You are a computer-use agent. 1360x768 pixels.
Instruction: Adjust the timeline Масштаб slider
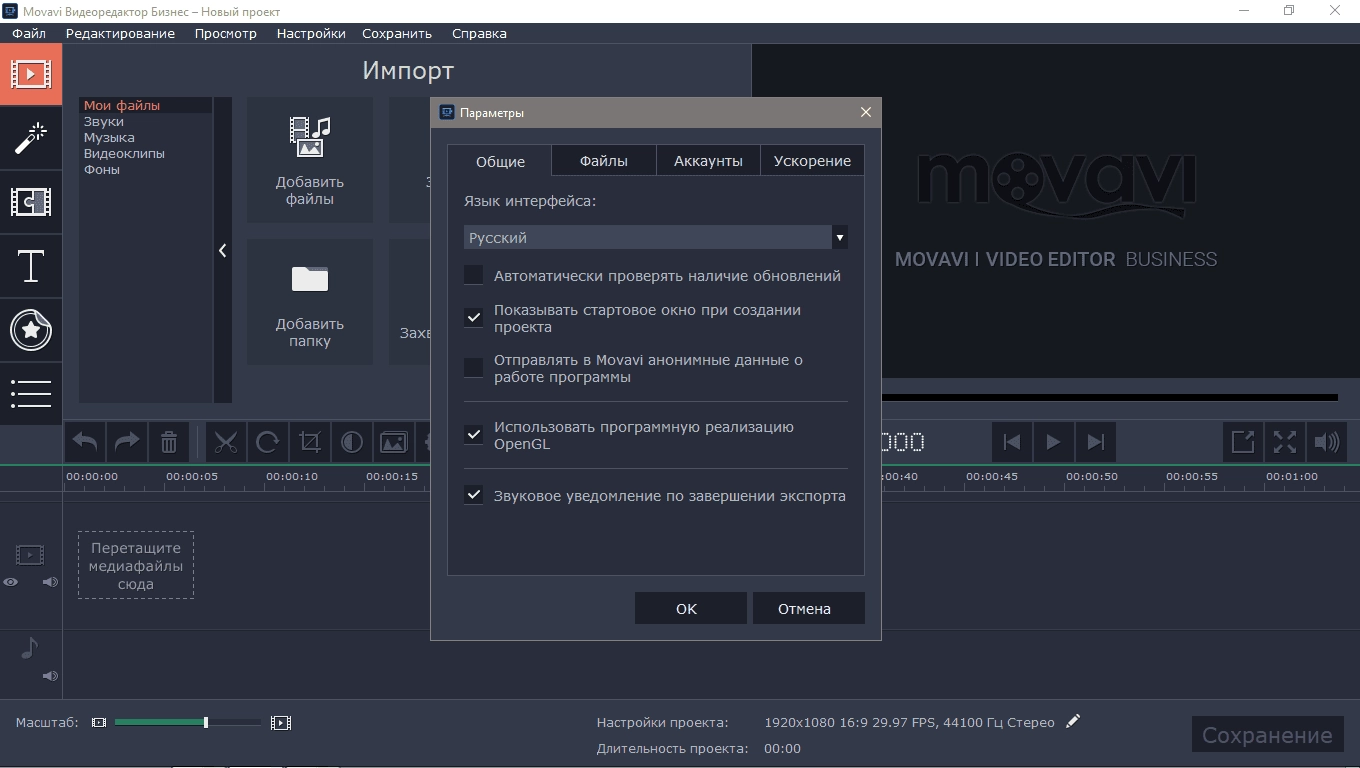pos(188,722)
